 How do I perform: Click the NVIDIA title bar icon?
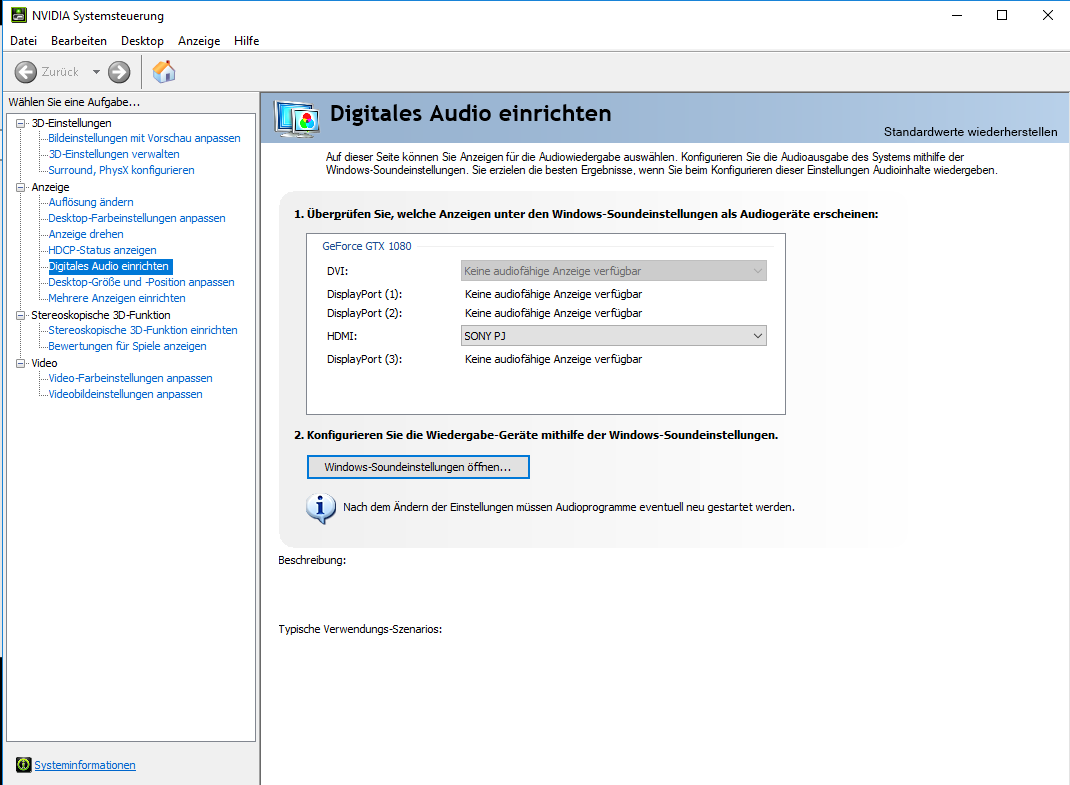click(18, 15)
